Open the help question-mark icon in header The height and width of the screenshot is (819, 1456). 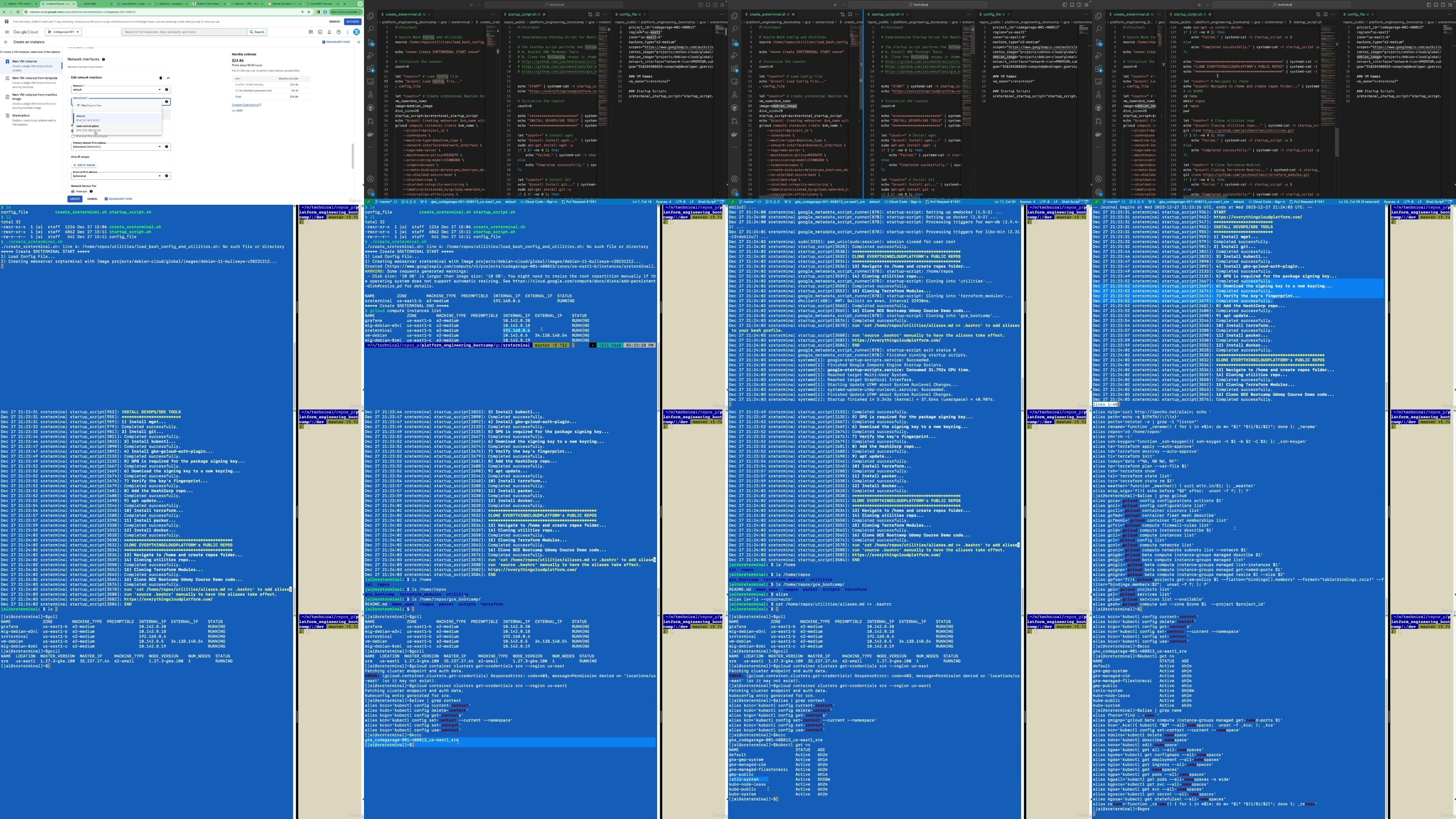[338, 32]
